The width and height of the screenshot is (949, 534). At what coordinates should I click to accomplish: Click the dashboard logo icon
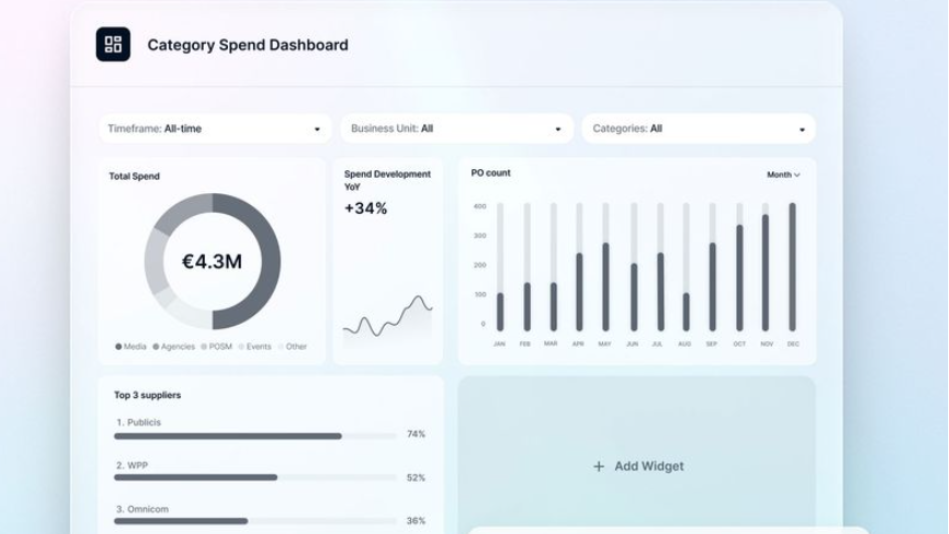[x=113, y=44]
